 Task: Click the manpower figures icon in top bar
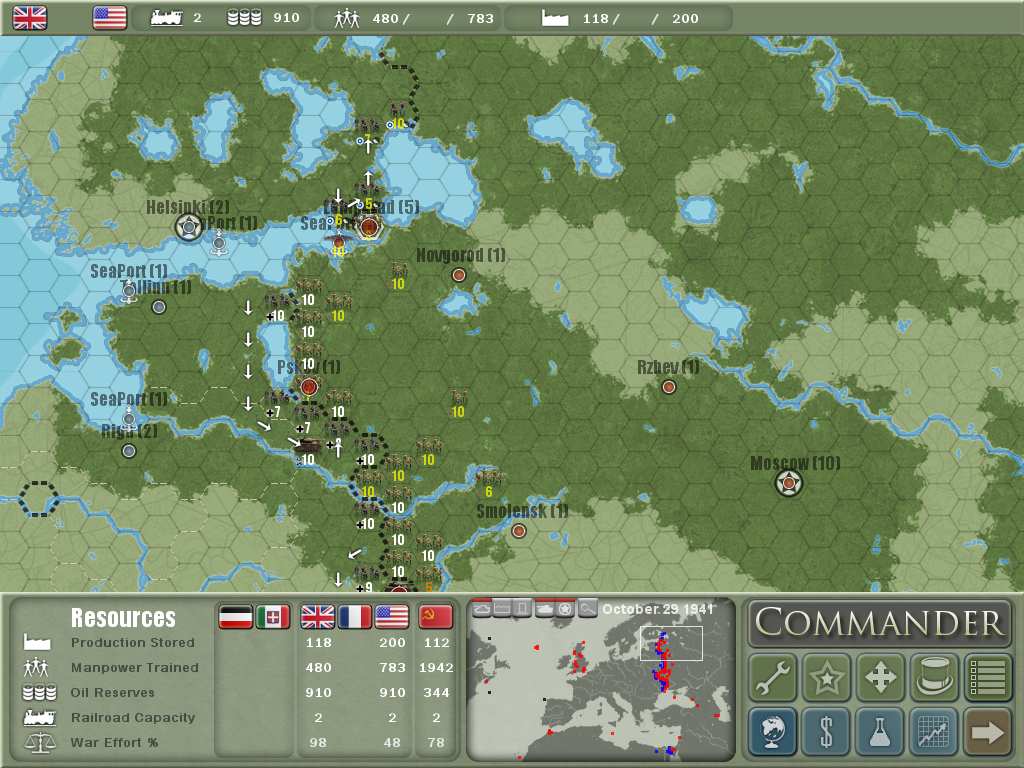tap(347, 18)
